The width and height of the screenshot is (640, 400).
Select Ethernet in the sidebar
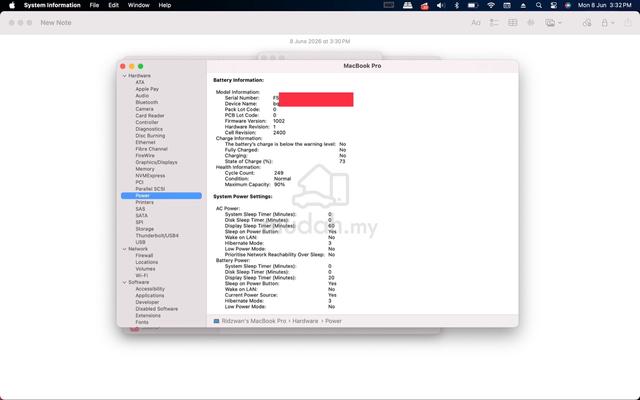pos(145,142)
